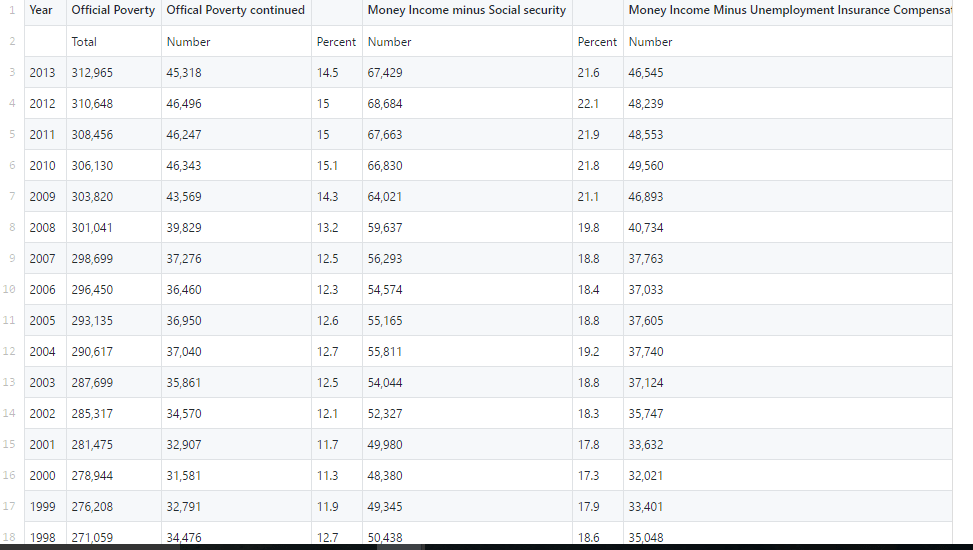
Task: Select row number 3
Action: (12, 73)
